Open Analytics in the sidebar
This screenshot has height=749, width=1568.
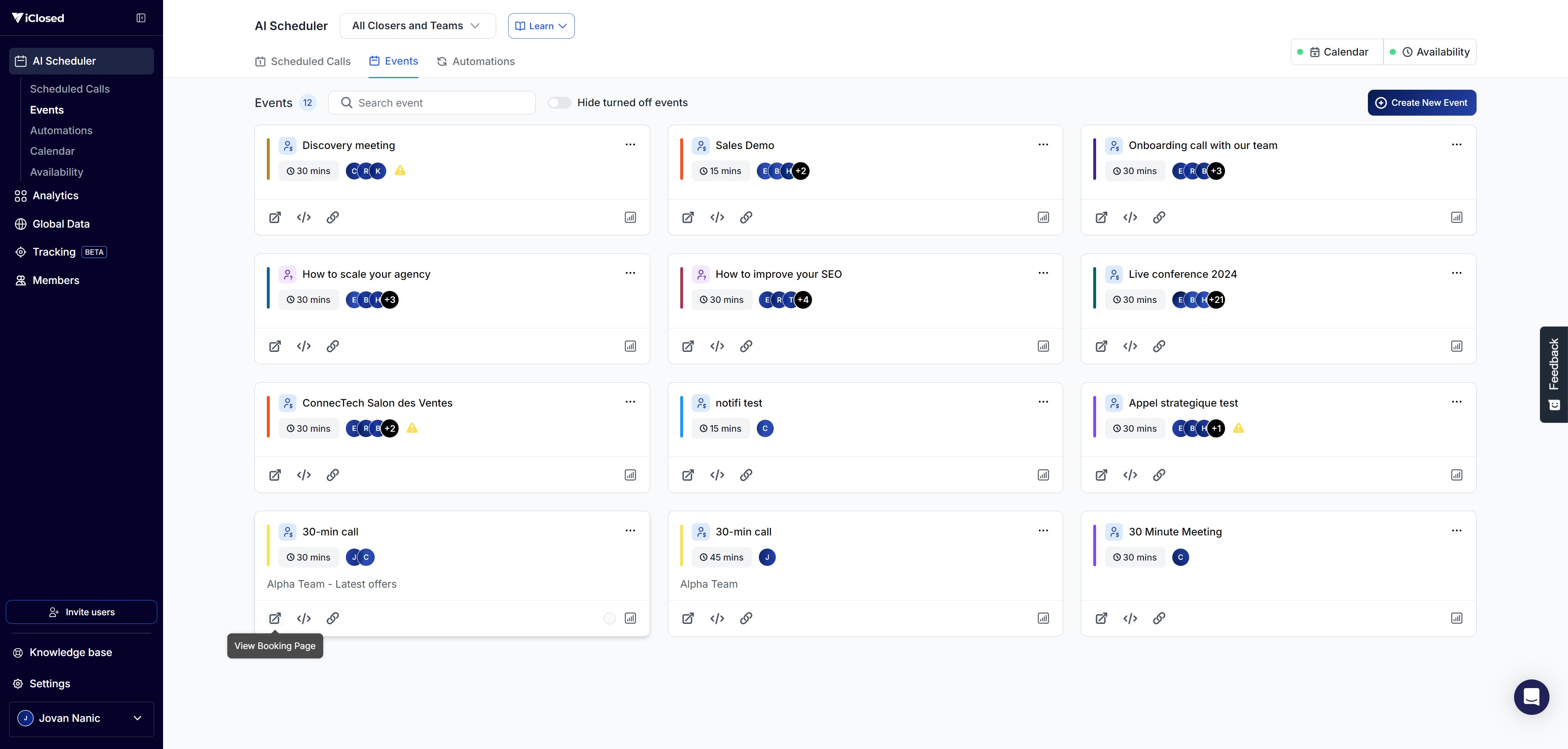[x=56, y=196]
